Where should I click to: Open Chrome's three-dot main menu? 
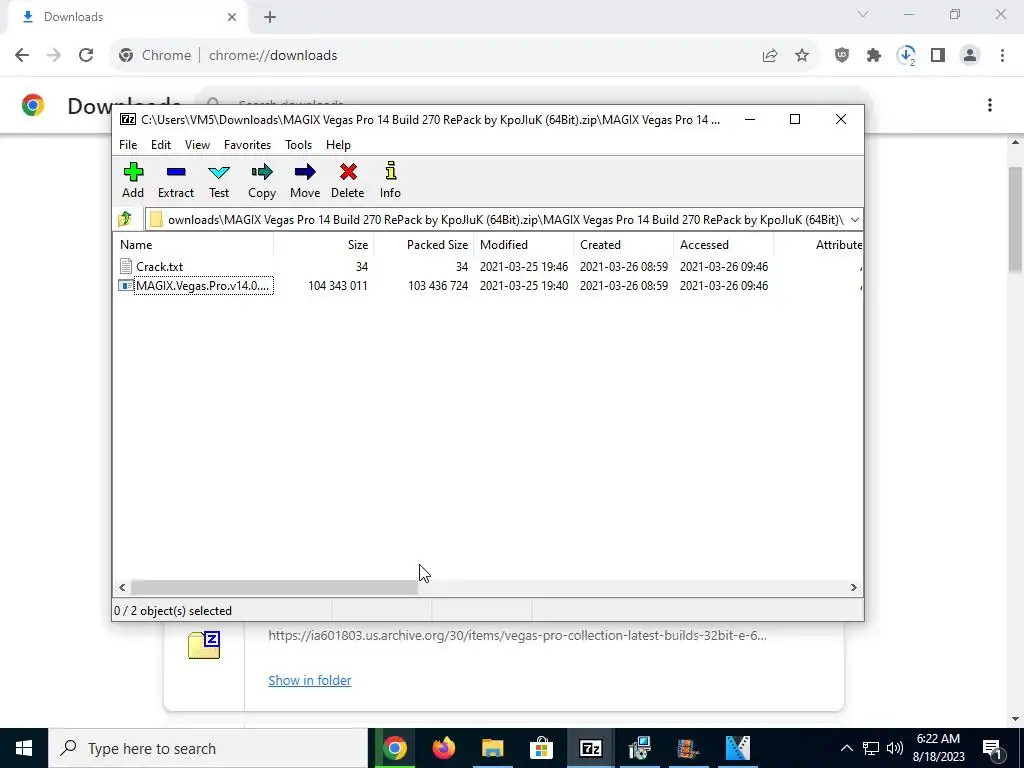1002,56
